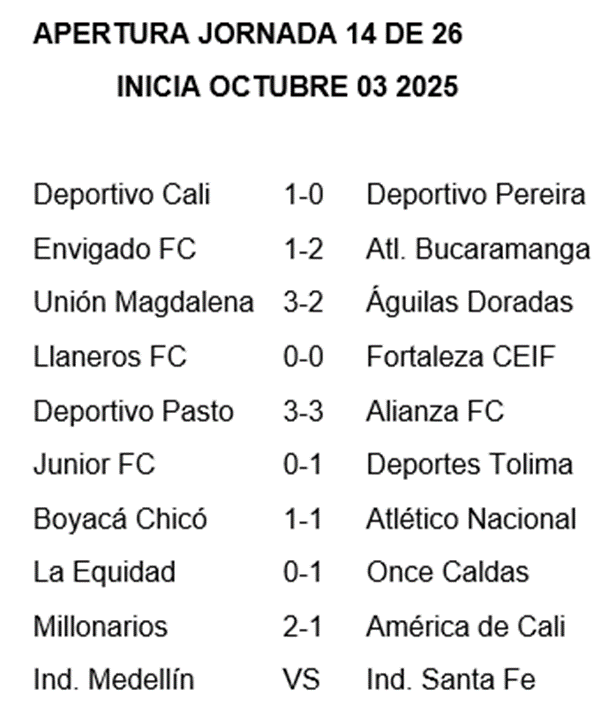This screenshot has height=722, width=613.
Task: Select the Unión Magdalena team name
Action: tap(144, 303)
